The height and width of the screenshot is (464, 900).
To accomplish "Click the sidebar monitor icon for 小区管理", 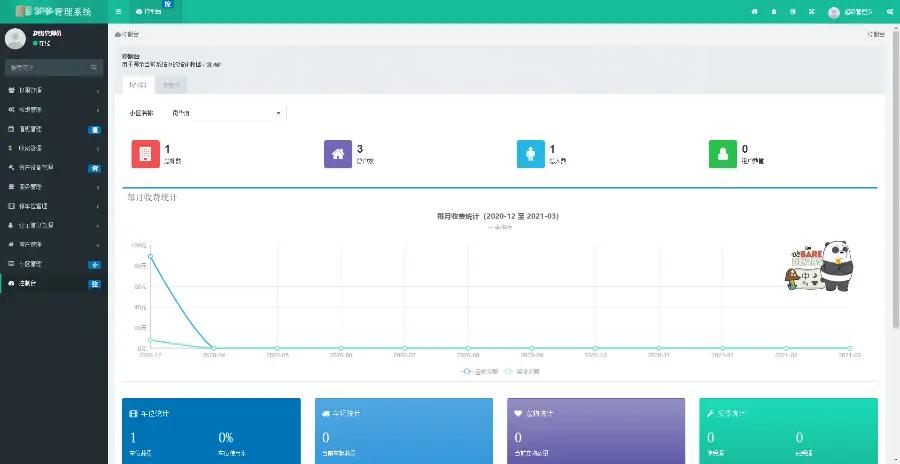I will [x=11, y=264].
